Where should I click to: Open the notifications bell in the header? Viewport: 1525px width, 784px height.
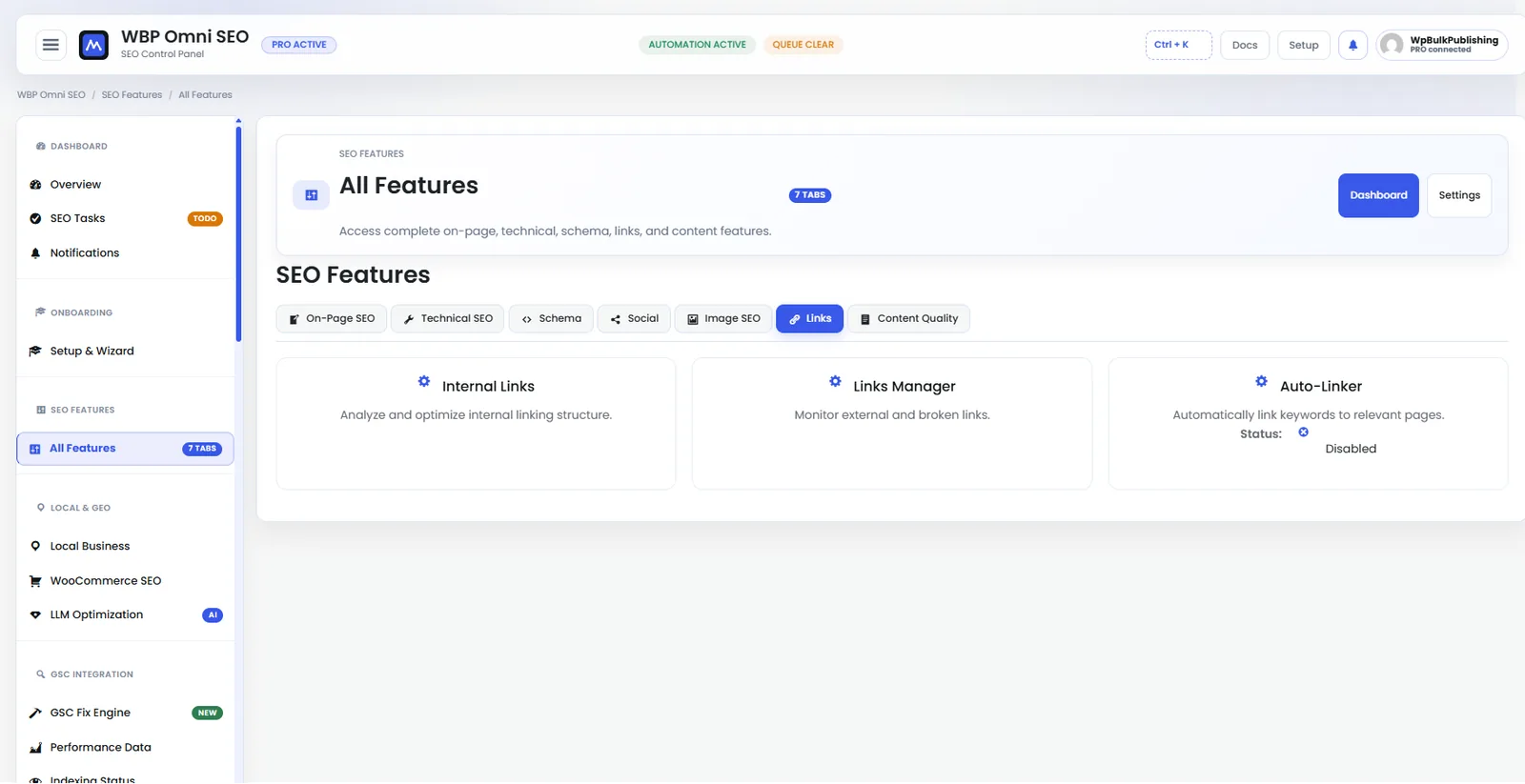click(x=1352, y=45)
